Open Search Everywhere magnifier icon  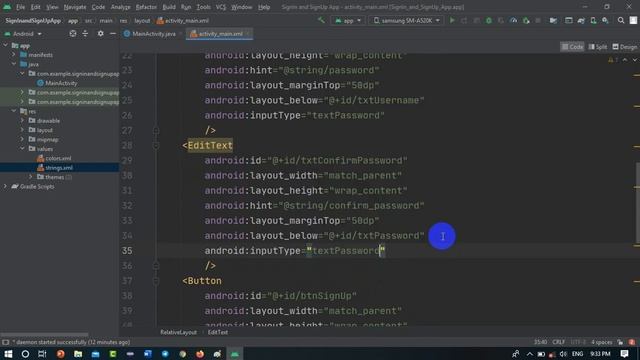coord(621,20)
